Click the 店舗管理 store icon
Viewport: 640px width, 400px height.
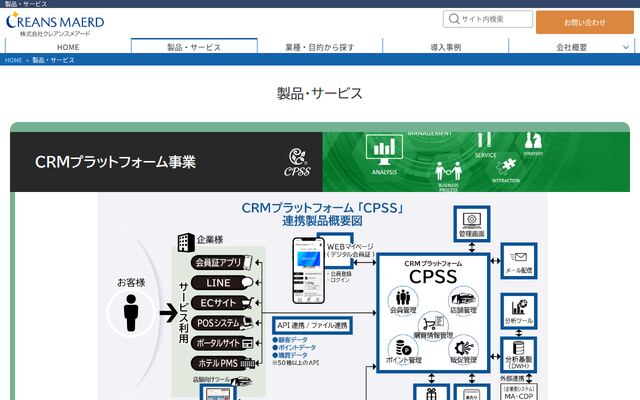(x=463, y=297)
